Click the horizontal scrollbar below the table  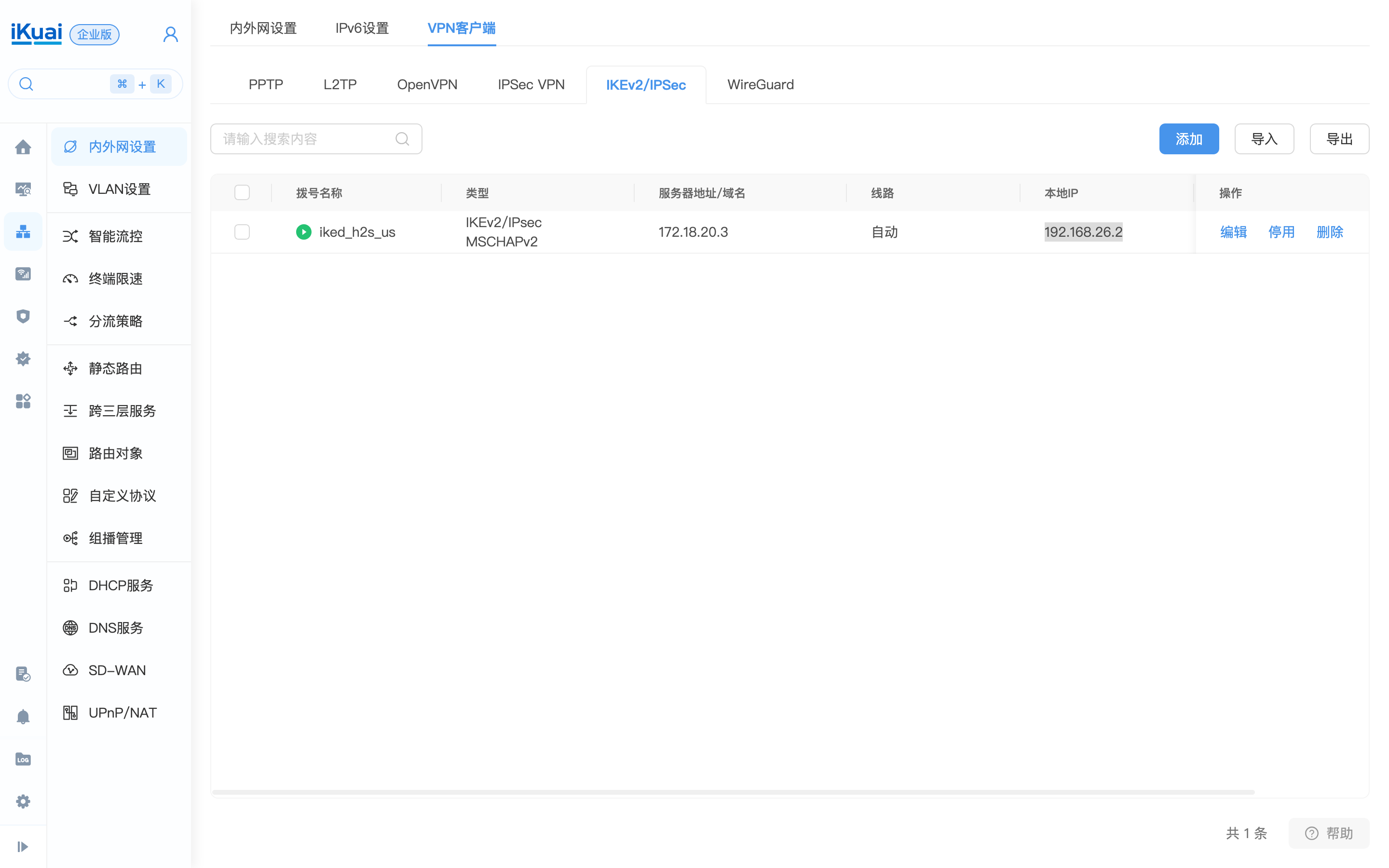click(x=733, y=792)
